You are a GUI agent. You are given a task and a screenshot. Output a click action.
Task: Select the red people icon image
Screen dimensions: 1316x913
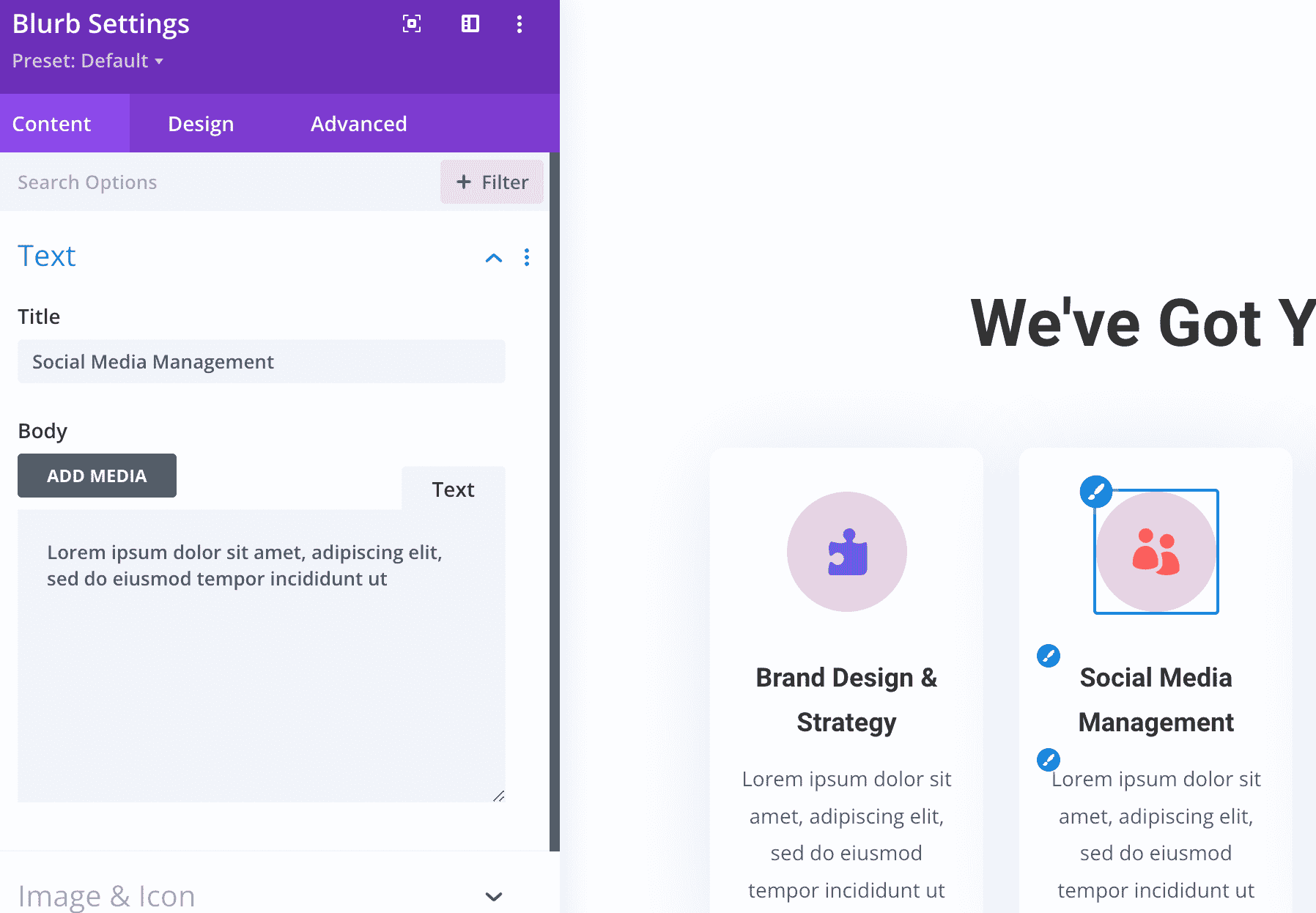point(1156,552)
